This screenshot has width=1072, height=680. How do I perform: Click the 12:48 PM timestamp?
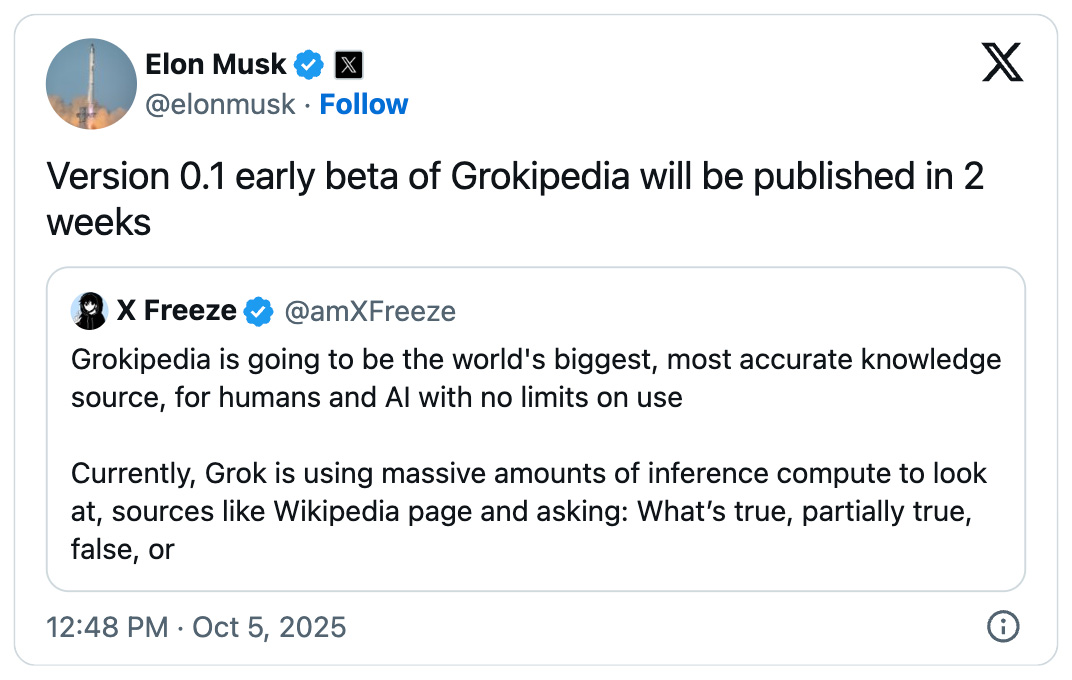click(107, 628)
